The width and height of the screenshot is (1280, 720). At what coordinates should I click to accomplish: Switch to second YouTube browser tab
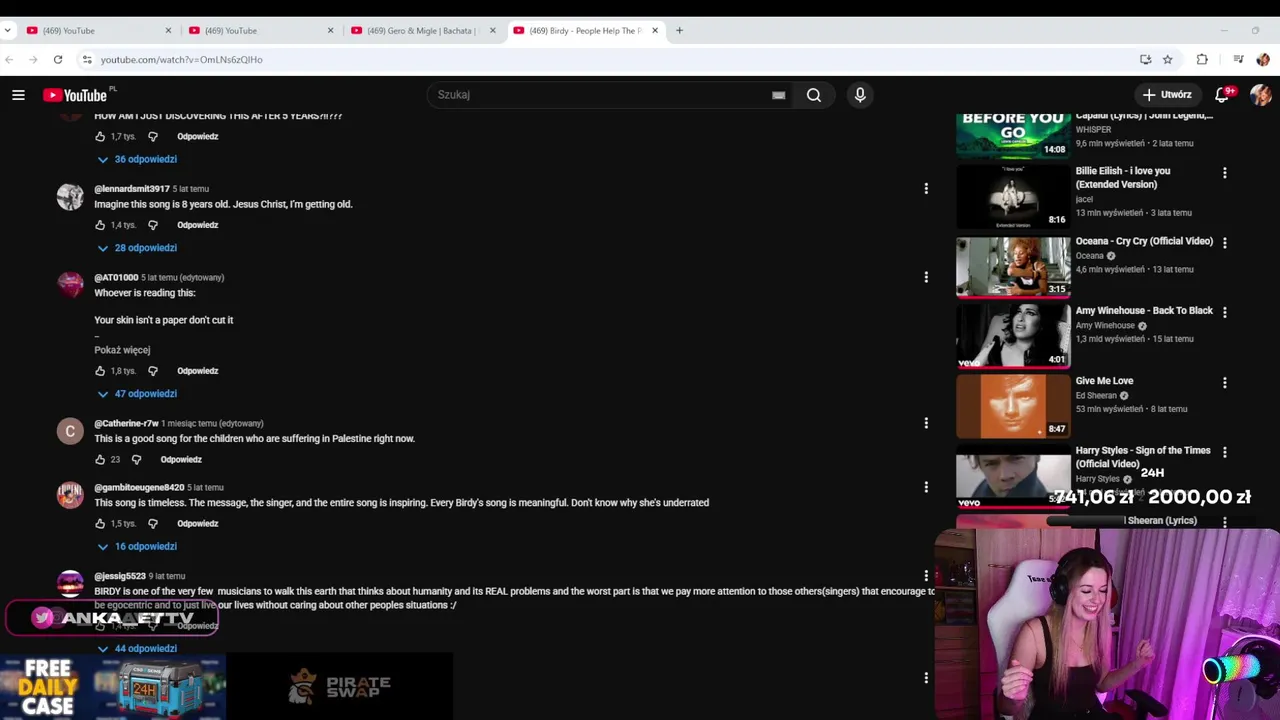260,31
